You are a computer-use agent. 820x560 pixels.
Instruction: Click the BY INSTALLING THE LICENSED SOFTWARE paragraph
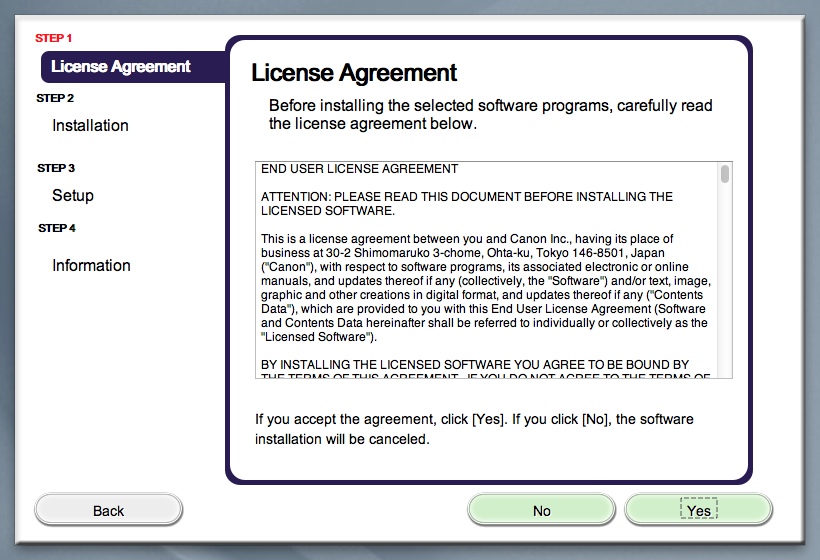[x=475, y=365]
